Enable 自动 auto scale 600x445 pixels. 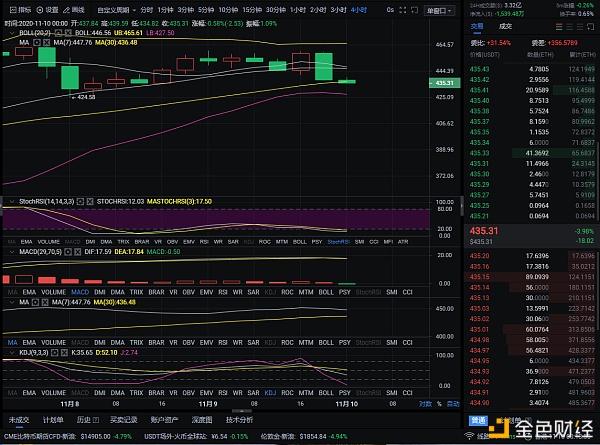pyautogui.click(x=453, y=404)
